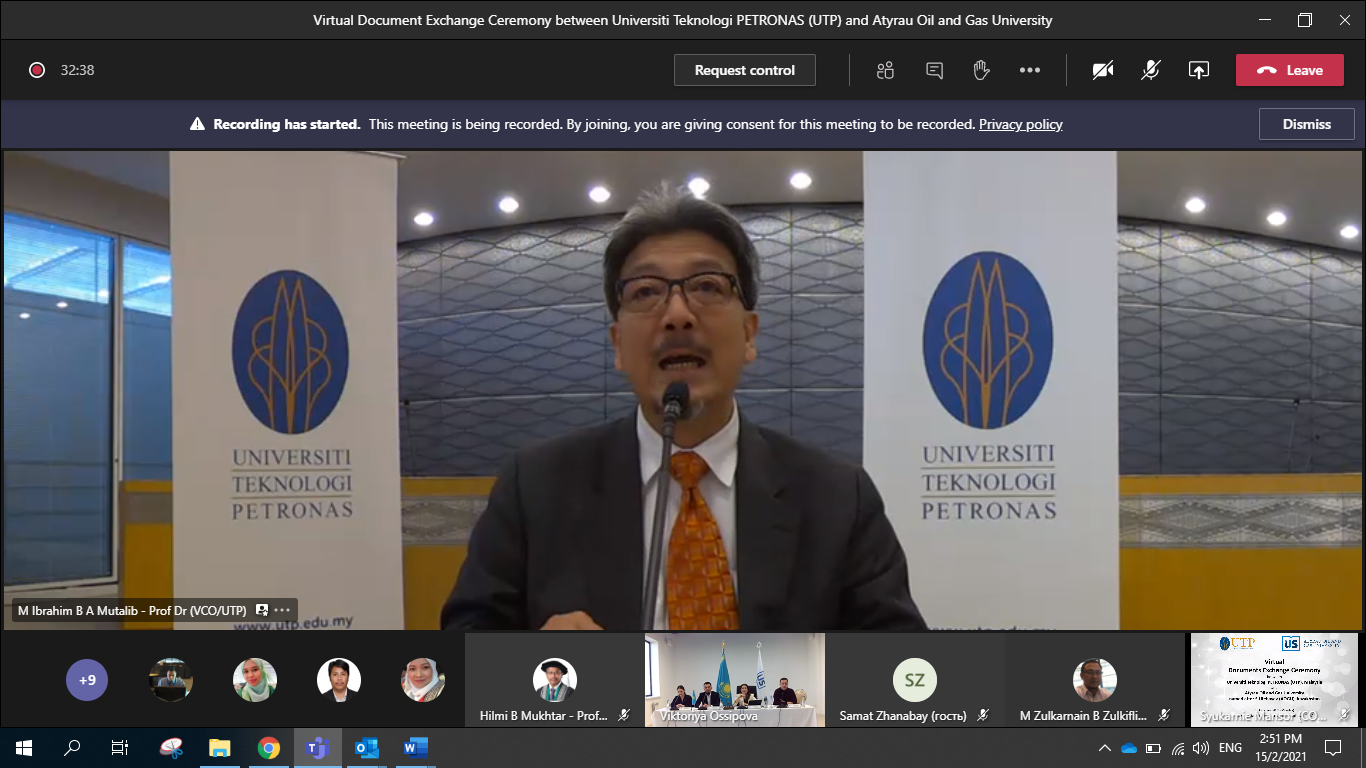Turn on your camera
This screenshot has width=1366, height=768.
pos(1102,70)
